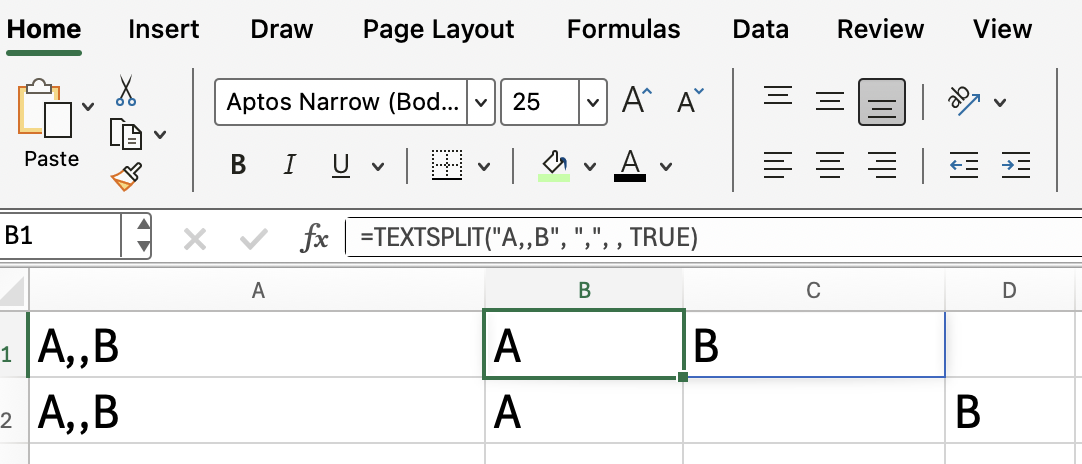
Task: Align text to middle of cell
Action: [x=829, y=102]
